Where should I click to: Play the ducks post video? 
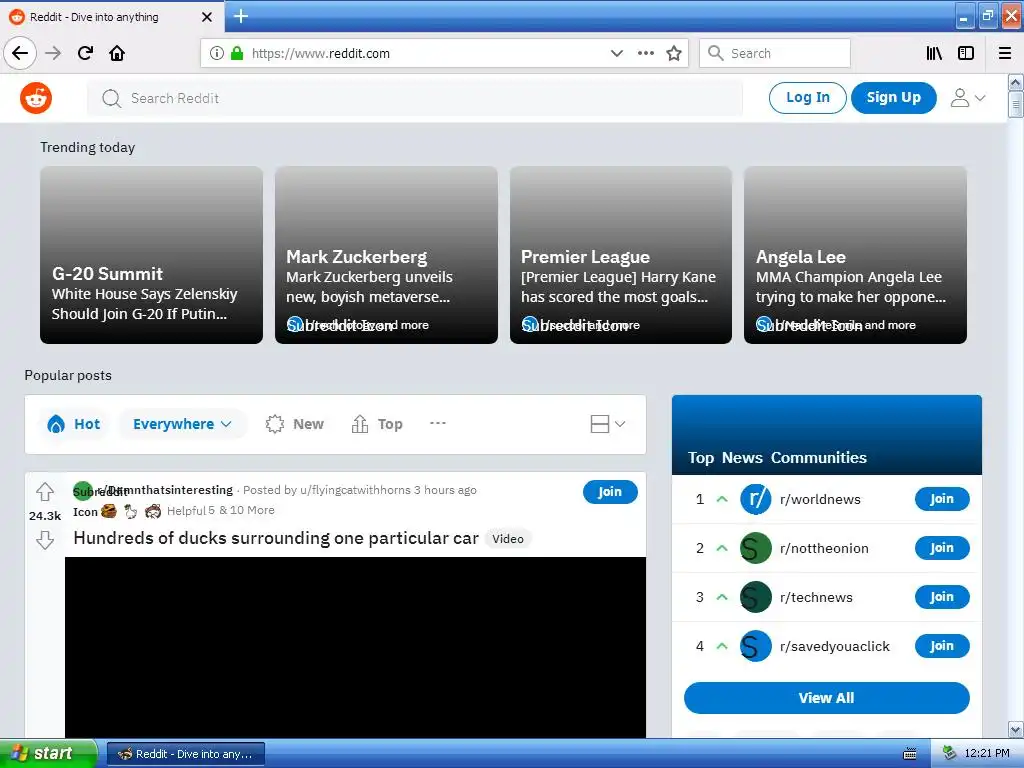[355, 647]
